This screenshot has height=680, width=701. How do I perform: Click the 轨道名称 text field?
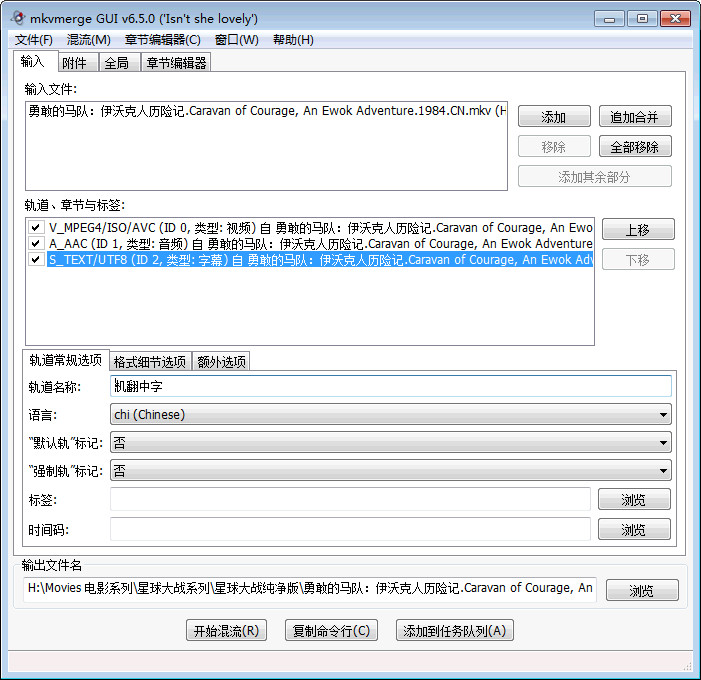[x=390, y=386]
